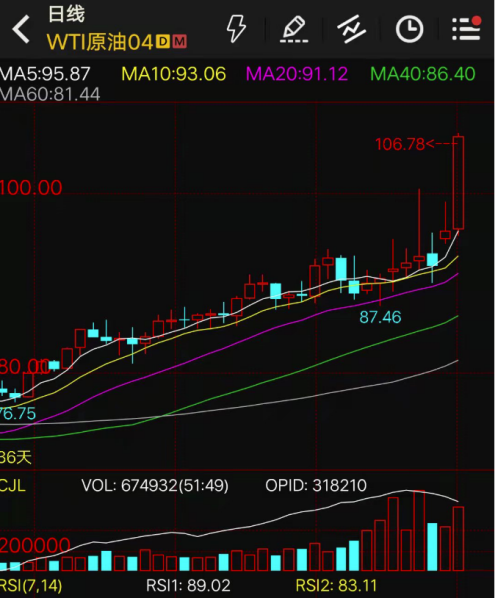Select the tallest red volume bar
The image size is (498, 598).
[419, 530]
